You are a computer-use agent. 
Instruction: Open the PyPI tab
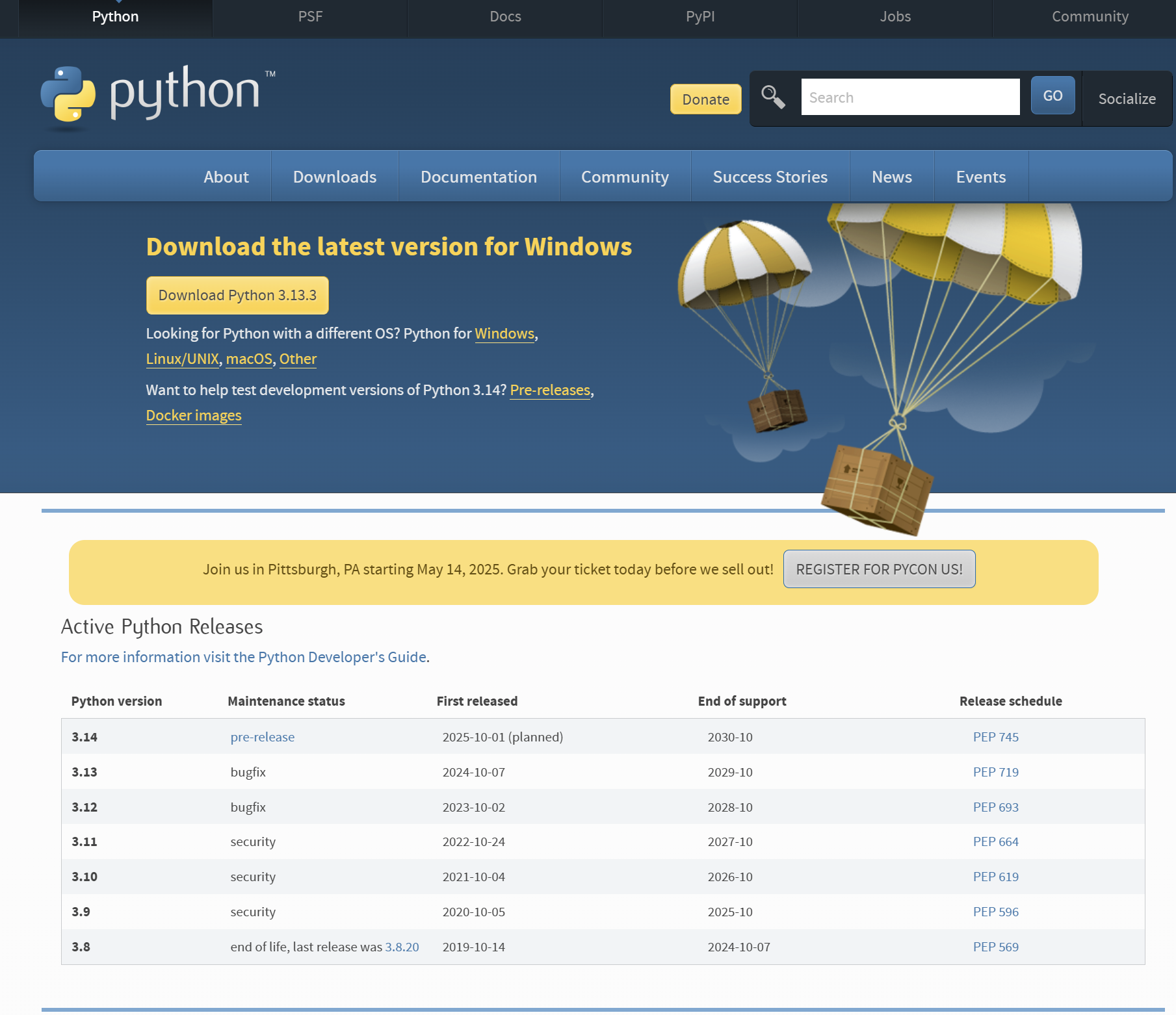(x=700, y=17)
